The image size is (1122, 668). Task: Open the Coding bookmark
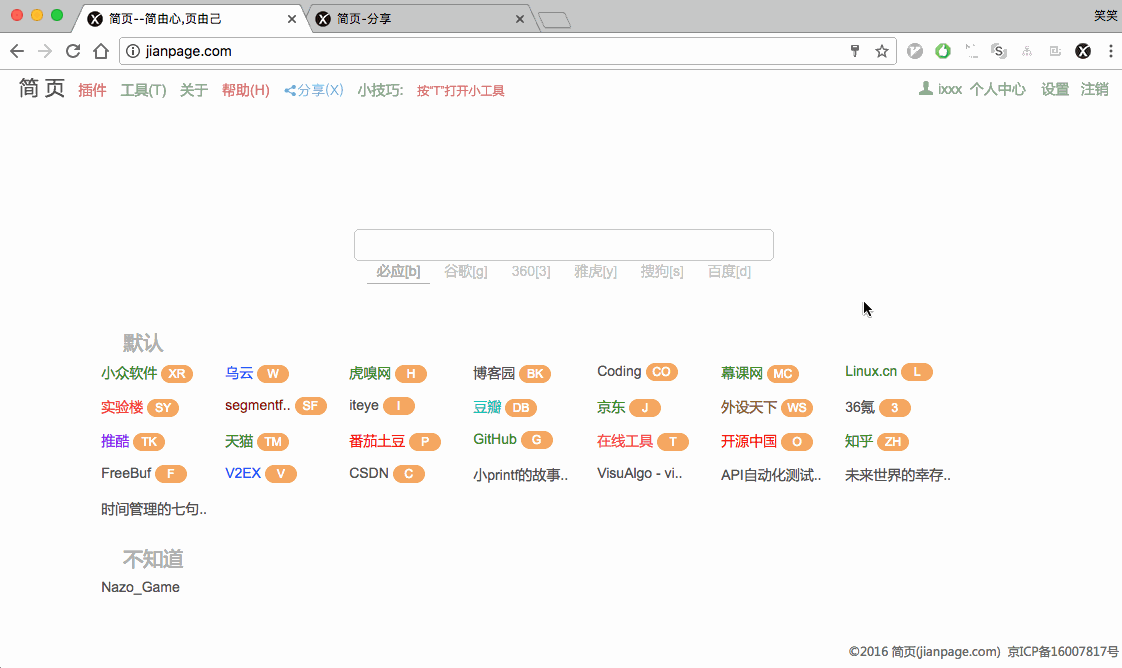[619, 371]
